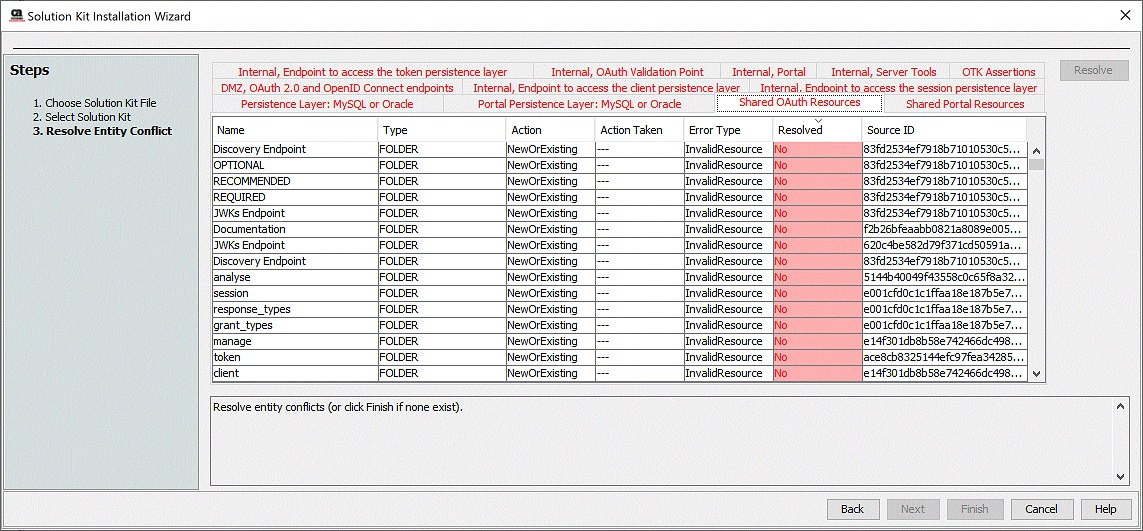Click 'Resolve Entity Conflict' step
The width and height of the screenshot is (1143, 531).
click(x=102, y=131)
